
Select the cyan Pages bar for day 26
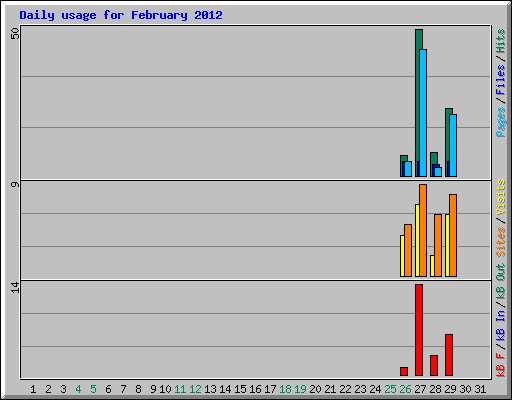[408, 169]
